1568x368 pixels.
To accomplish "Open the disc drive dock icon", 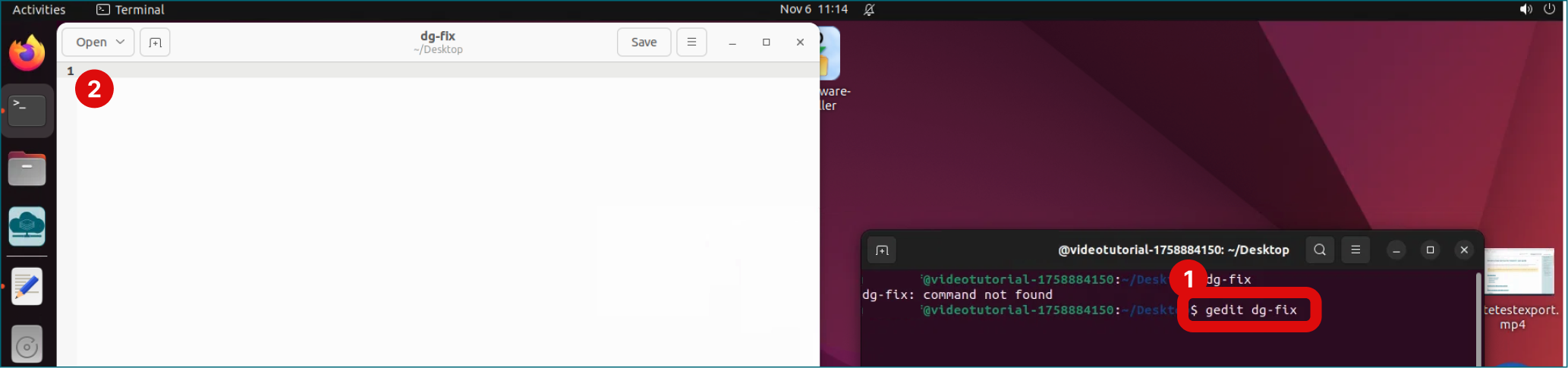I will pos(27,345).
